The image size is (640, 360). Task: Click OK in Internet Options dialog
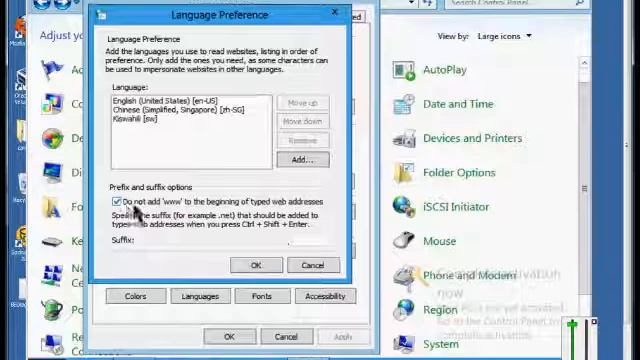click(x=230, y=337)
